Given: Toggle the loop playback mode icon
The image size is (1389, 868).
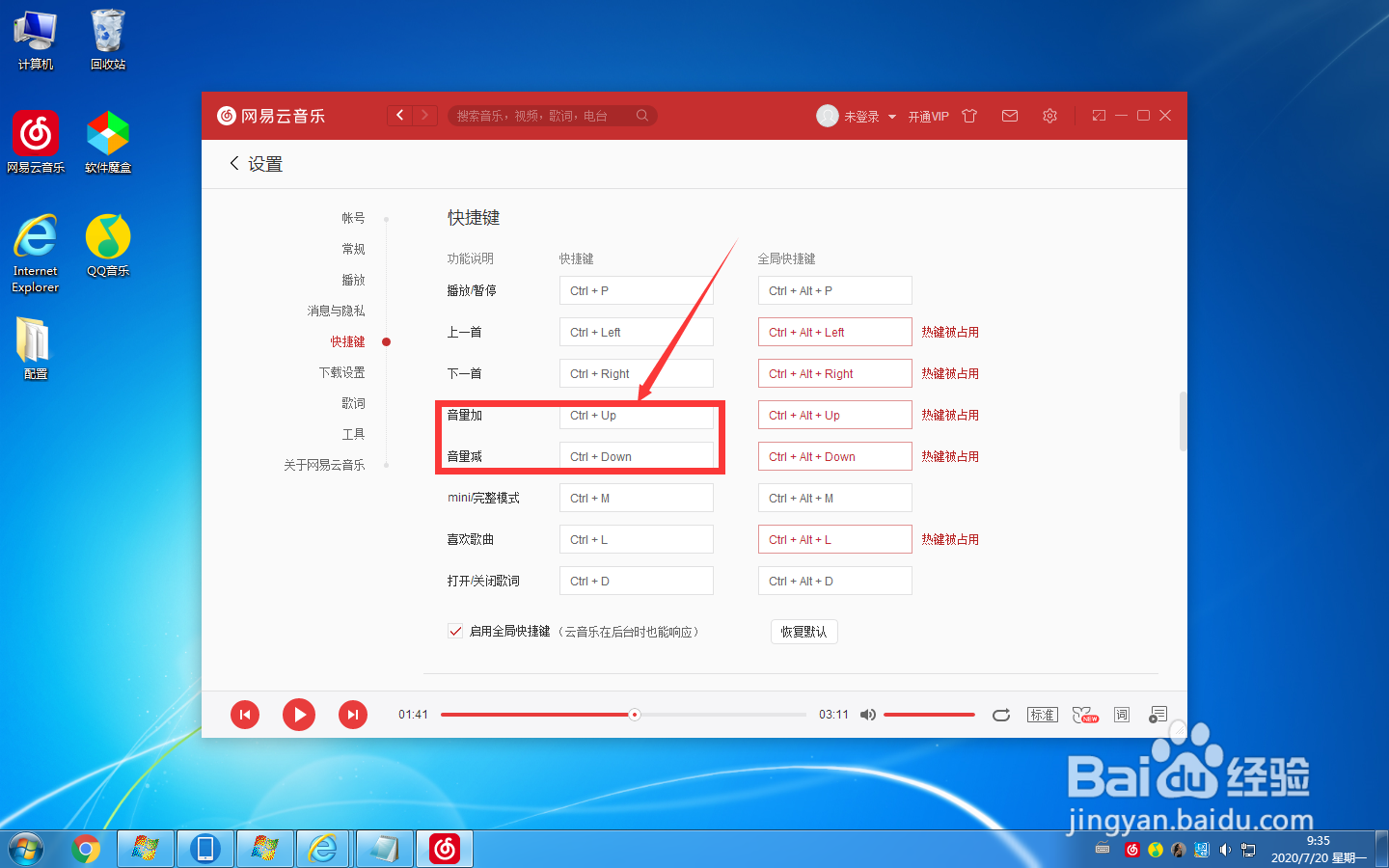Looking at the screenshot, I should click(1001, 715).
